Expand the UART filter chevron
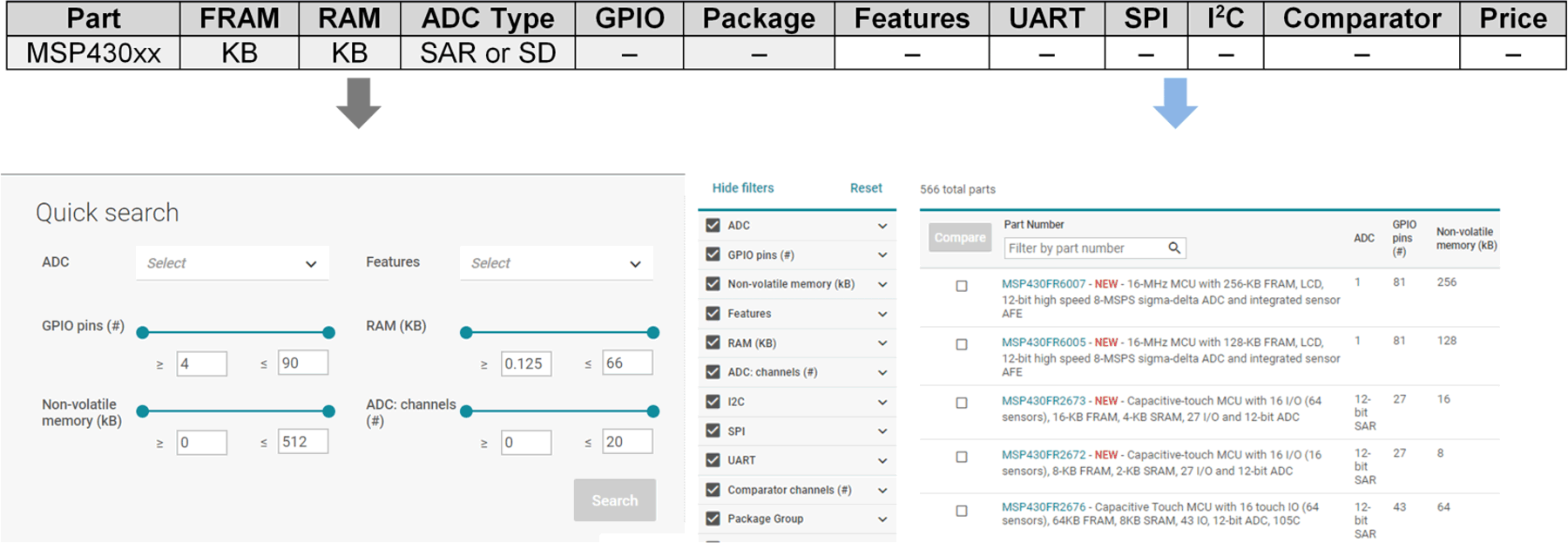 point(882,461)
